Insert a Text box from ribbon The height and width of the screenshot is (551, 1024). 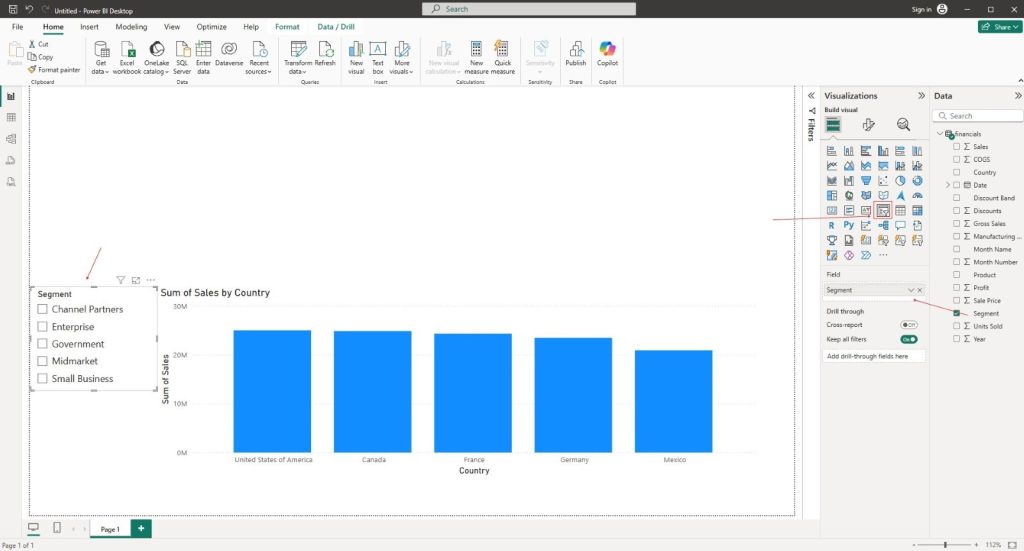pos(378,53)
